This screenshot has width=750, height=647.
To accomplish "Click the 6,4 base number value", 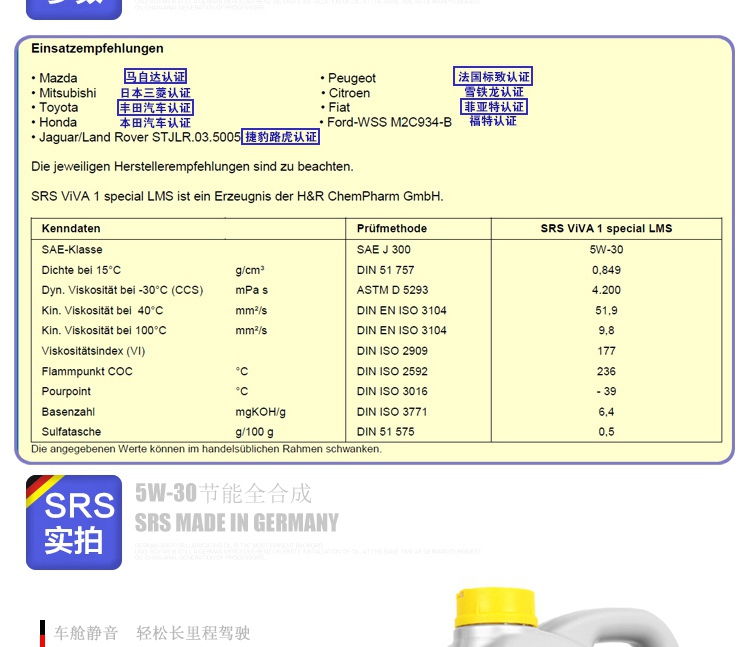I will [606, 412].
